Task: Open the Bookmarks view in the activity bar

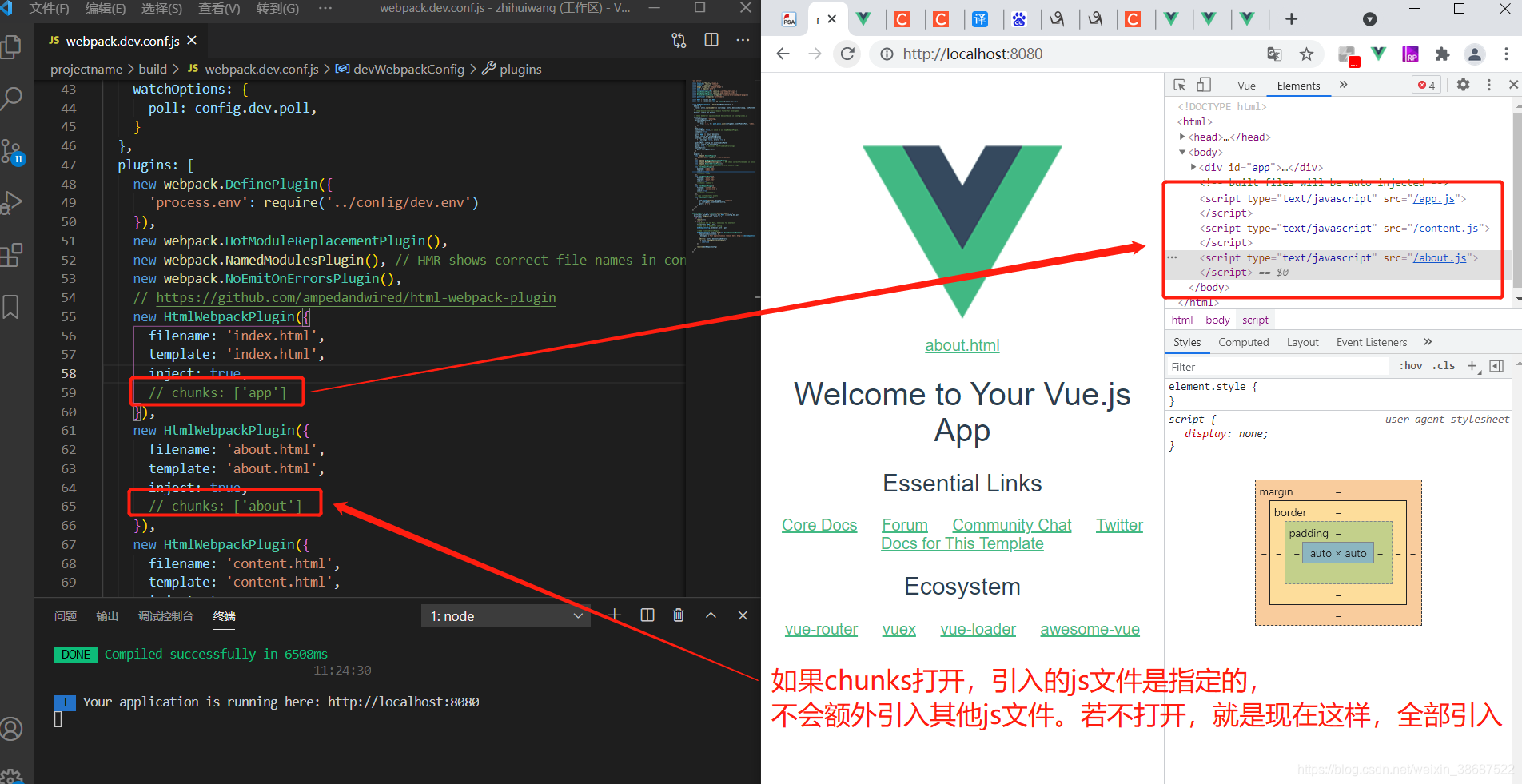Action: click(11, 307)
